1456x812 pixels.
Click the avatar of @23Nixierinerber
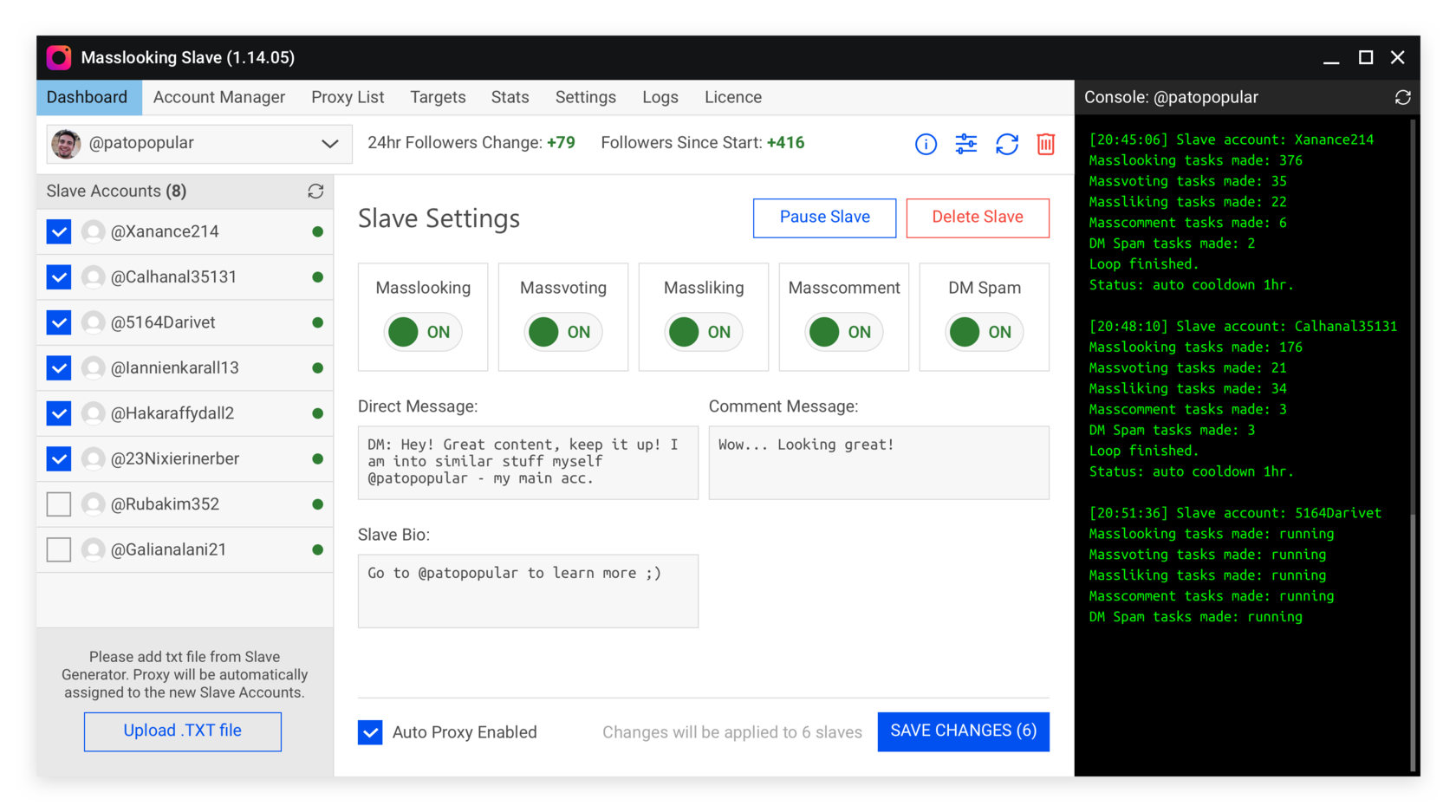pyautogui.click(x=93, y=459)
